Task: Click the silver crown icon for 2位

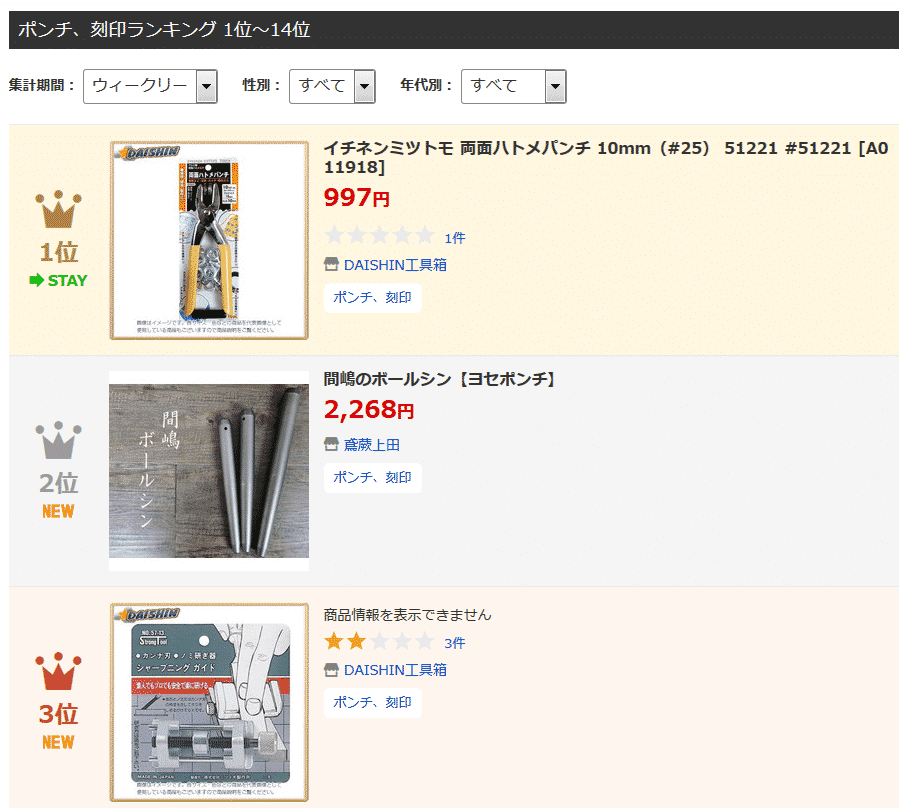Action: (x=58, y=440)
